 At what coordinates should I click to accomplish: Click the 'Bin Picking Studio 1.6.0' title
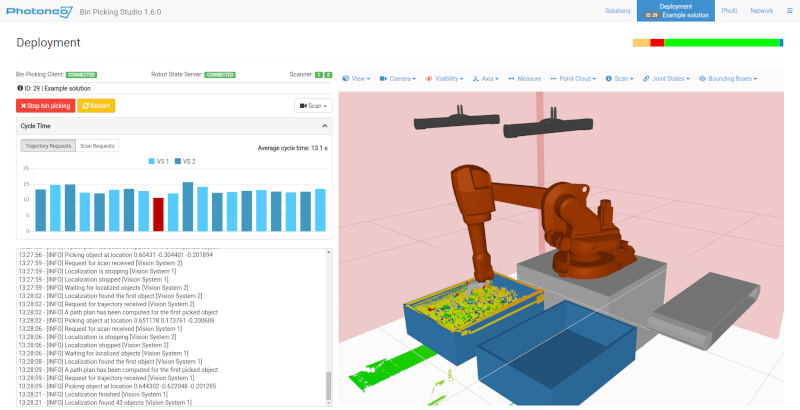click(x=120, y=12)
